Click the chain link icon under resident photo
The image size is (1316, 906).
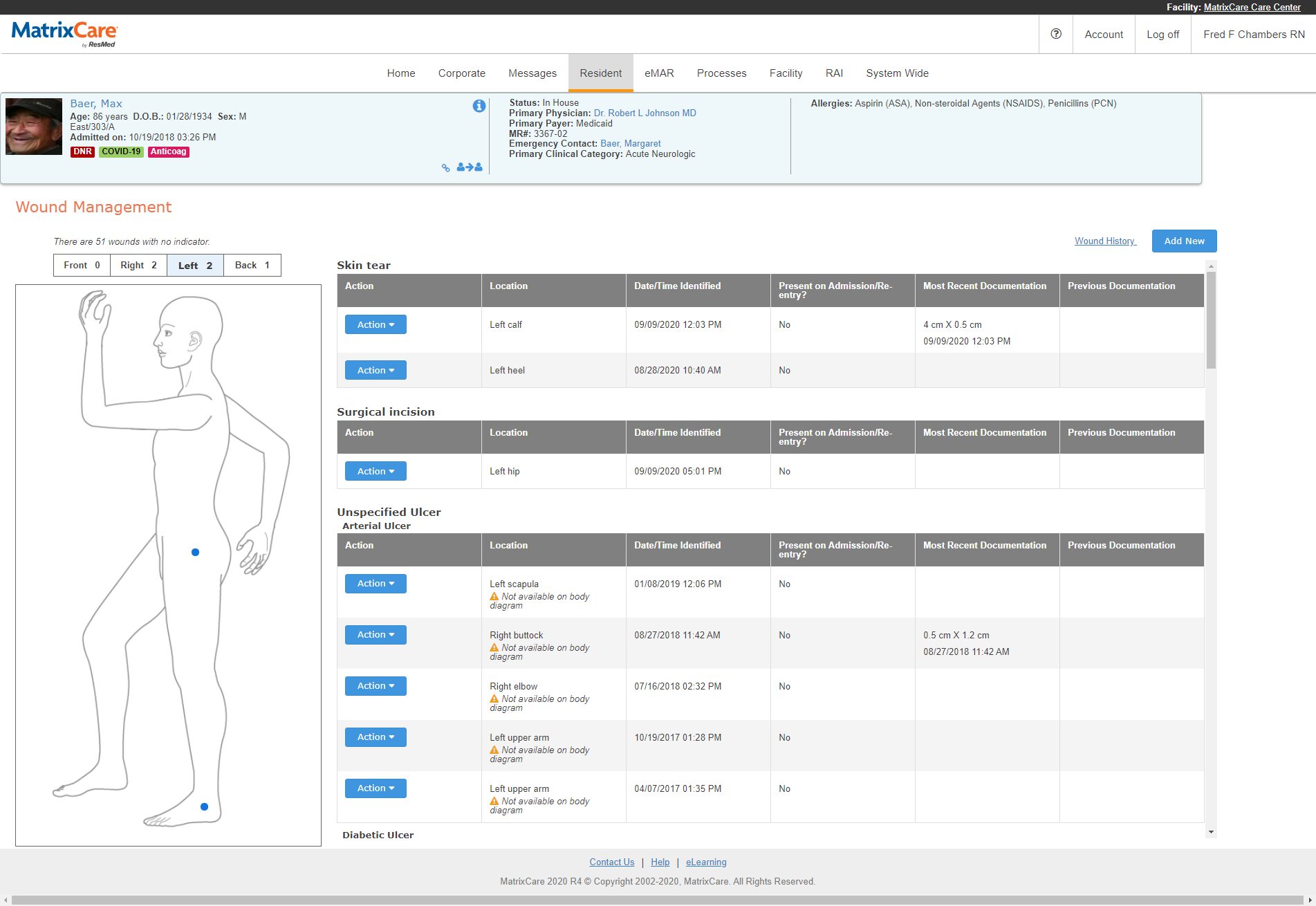pyautogui.click(x=447, y=167)
